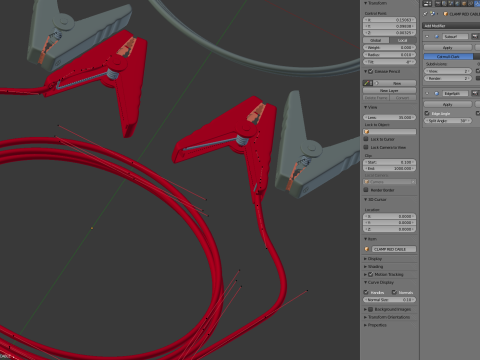Collapse the Subsurf modifier panel
The width and height of the screenshot is (480, 360).
coord(427,36)
